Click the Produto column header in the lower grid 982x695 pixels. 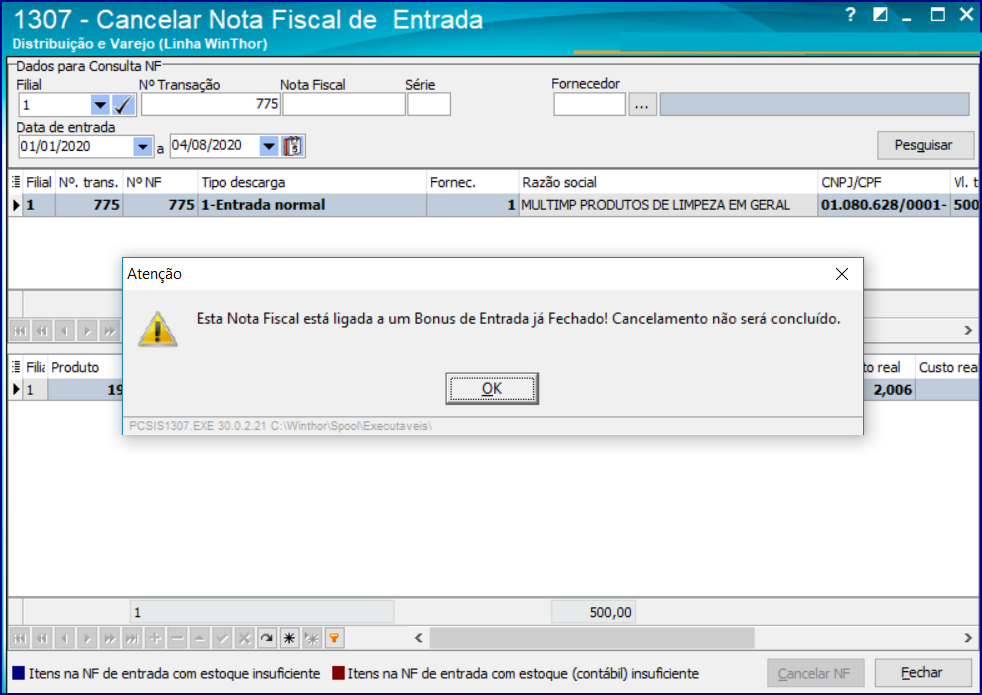85,367
